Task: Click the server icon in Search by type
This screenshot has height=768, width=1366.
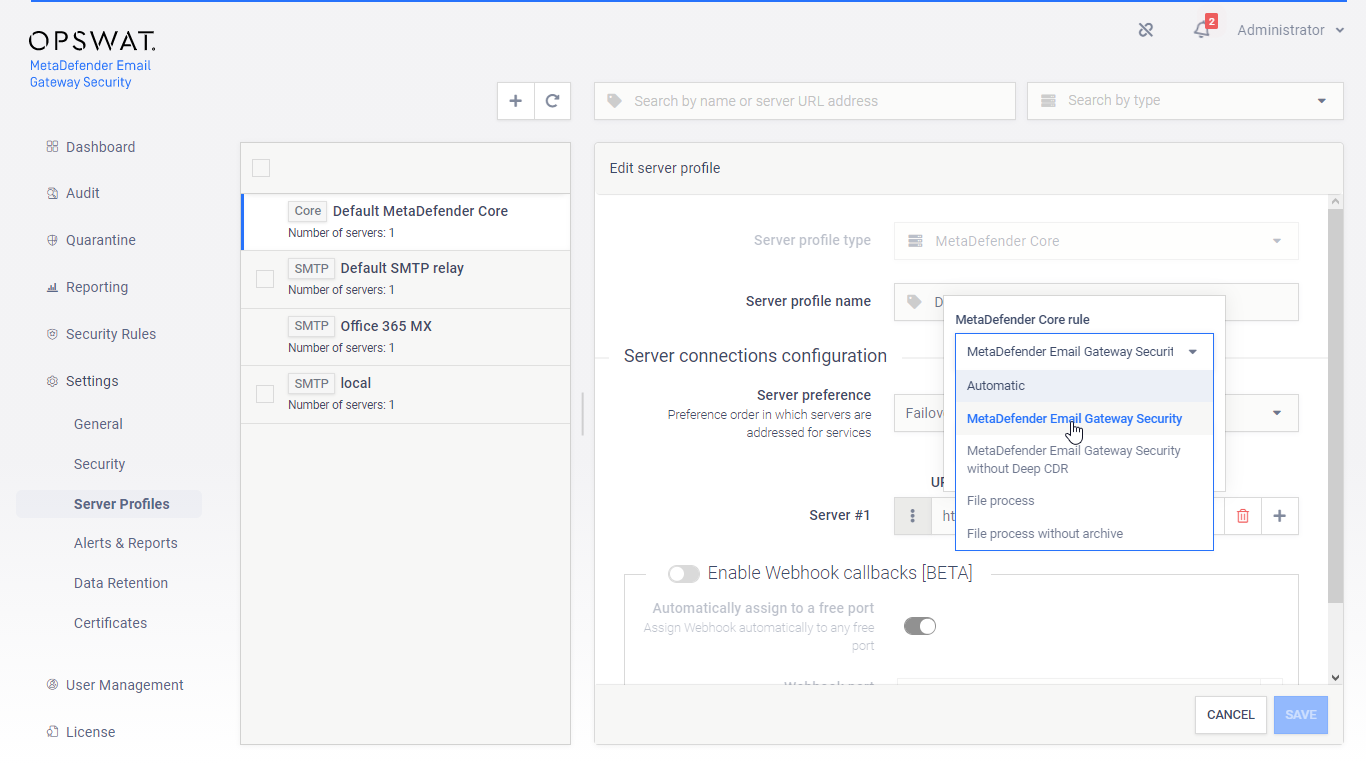Action: [1048, 101]
